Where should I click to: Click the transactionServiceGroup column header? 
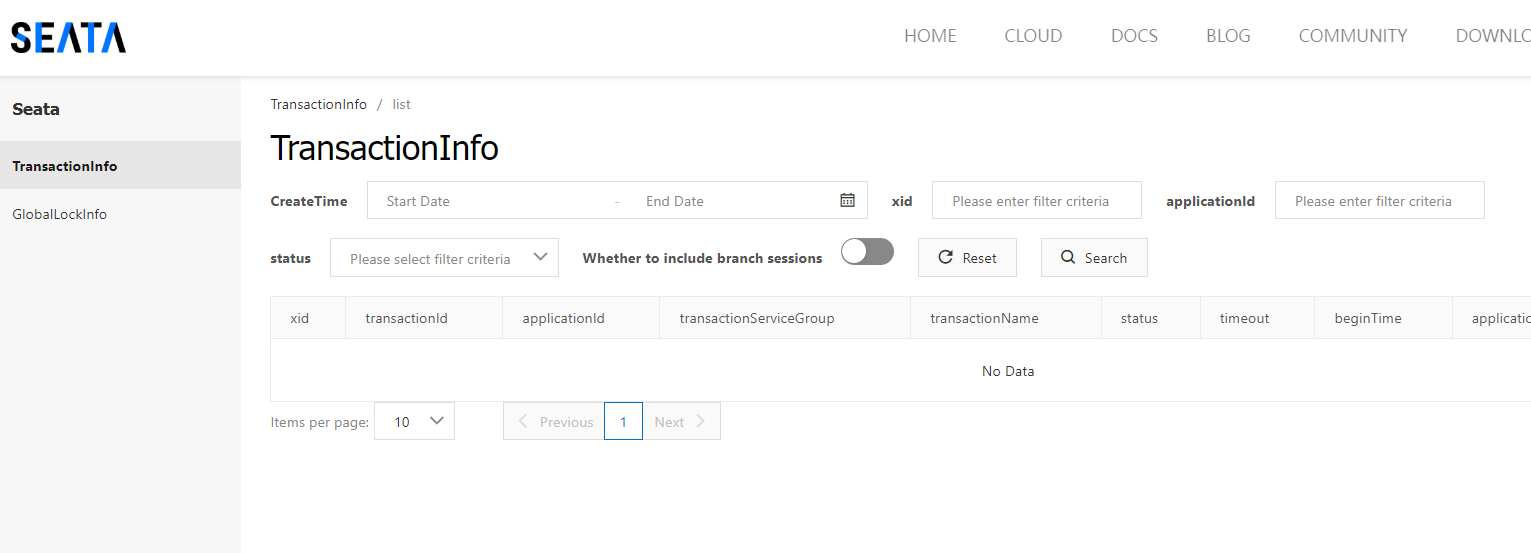[785, 318]
